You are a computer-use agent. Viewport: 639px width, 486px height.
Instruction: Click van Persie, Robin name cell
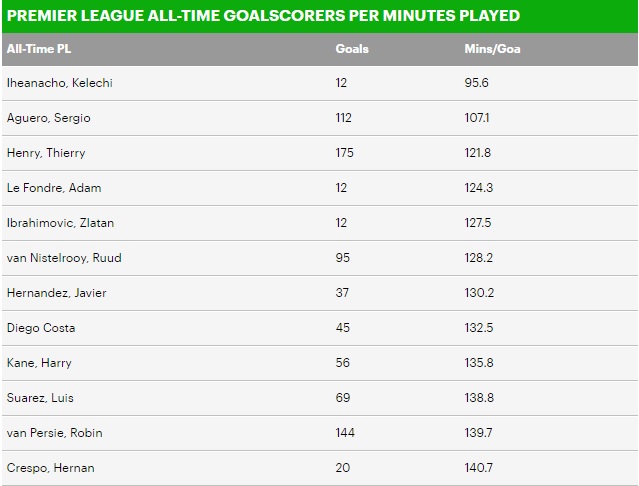click(x=55, y=433)
